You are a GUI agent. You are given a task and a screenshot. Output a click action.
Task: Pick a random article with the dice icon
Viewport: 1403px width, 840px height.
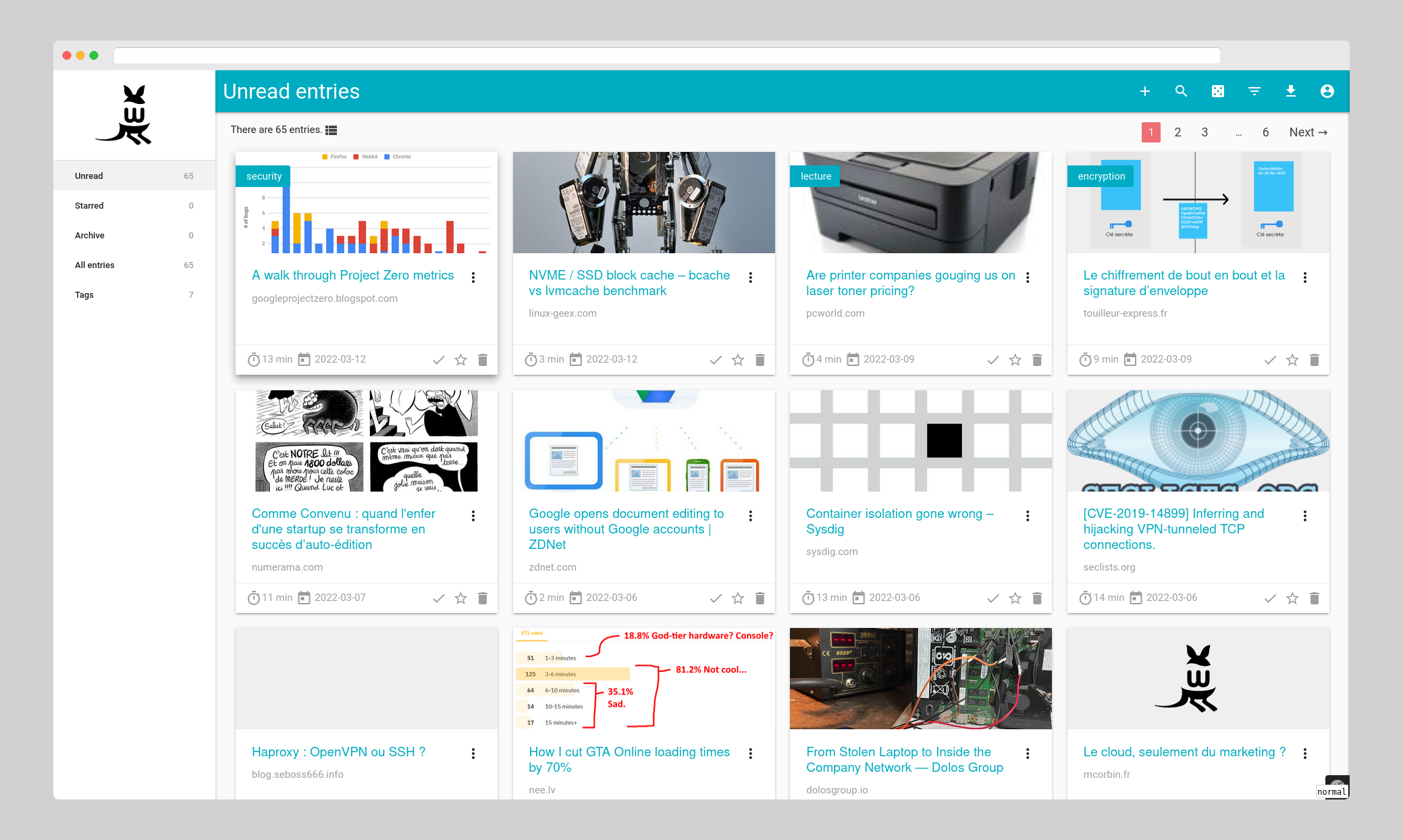1218,90
